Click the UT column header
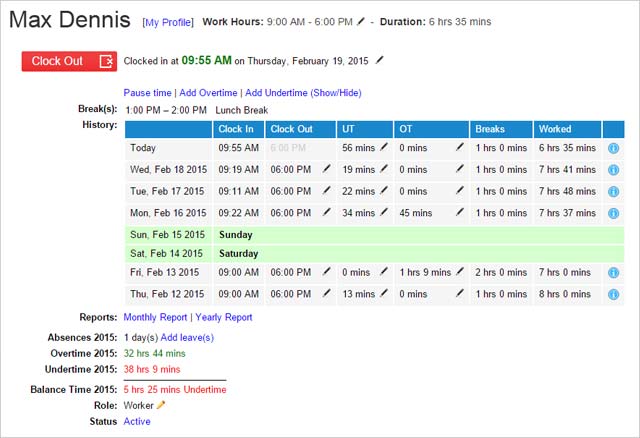Screen dimensions: 640x438 coord(365,129)
